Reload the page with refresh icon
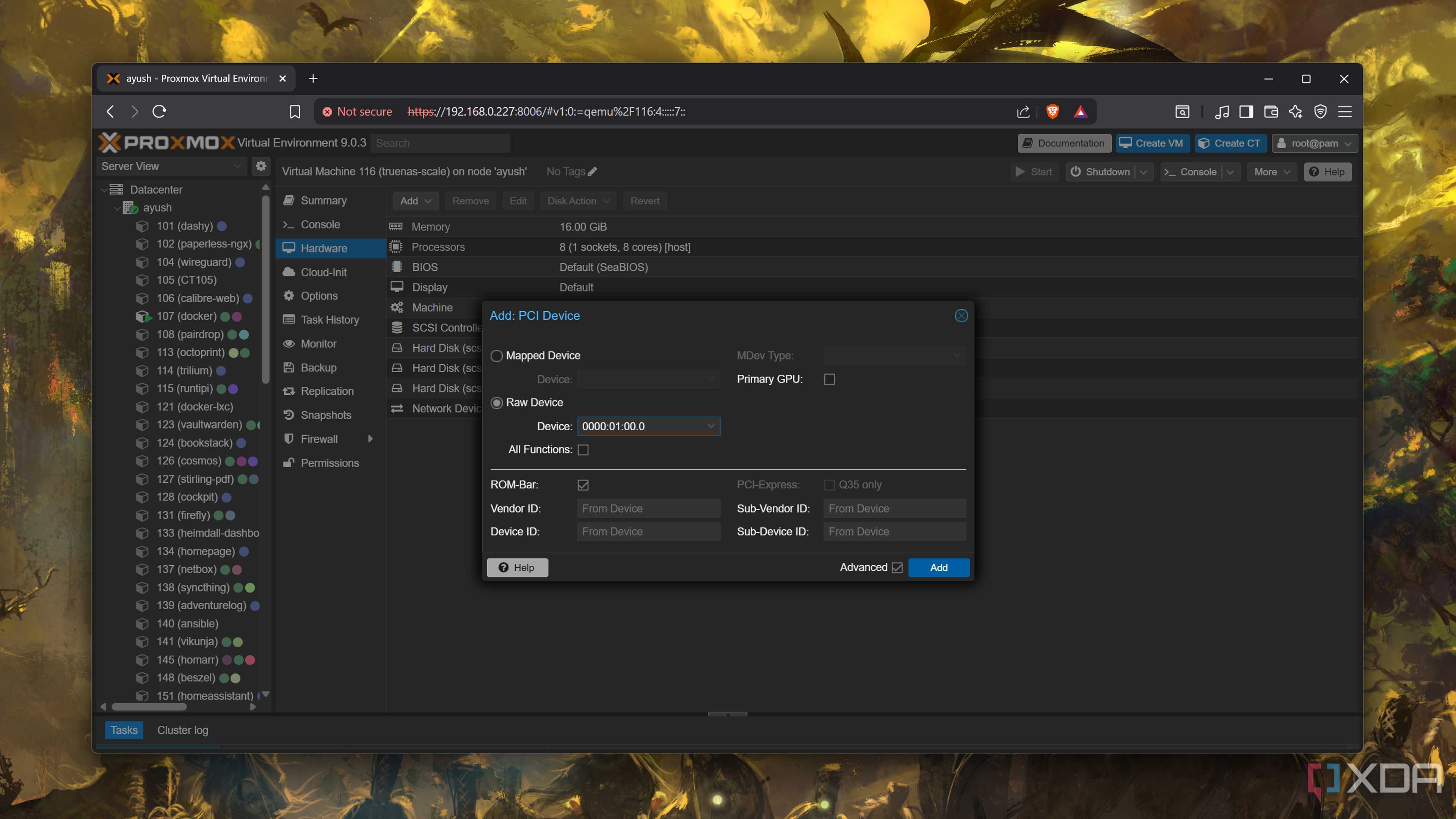 coord(159,111)
